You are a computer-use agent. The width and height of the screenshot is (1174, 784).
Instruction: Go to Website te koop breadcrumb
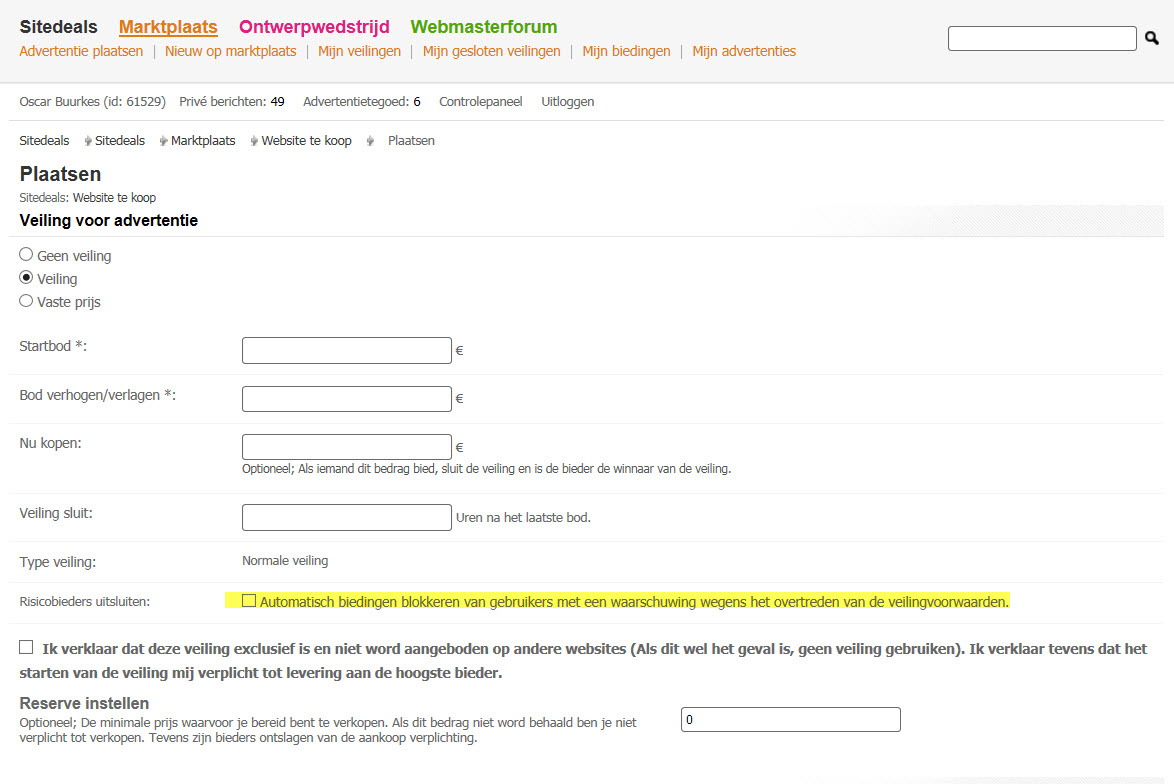pos(306,140)
